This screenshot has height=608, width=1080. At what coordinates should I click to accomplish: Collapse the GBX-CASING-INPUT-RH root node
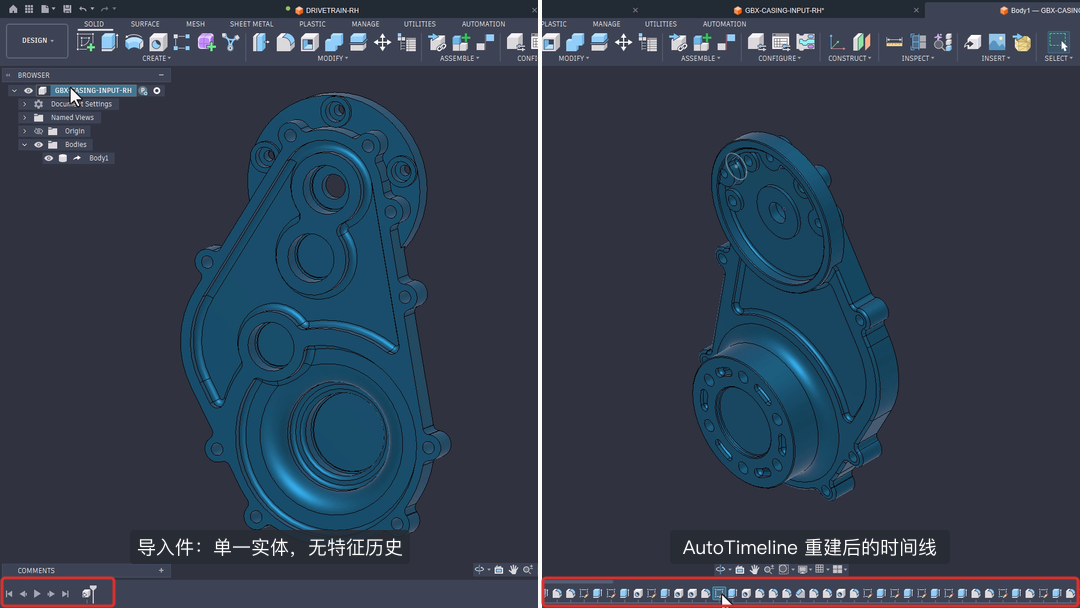click(x=14, y=90)
